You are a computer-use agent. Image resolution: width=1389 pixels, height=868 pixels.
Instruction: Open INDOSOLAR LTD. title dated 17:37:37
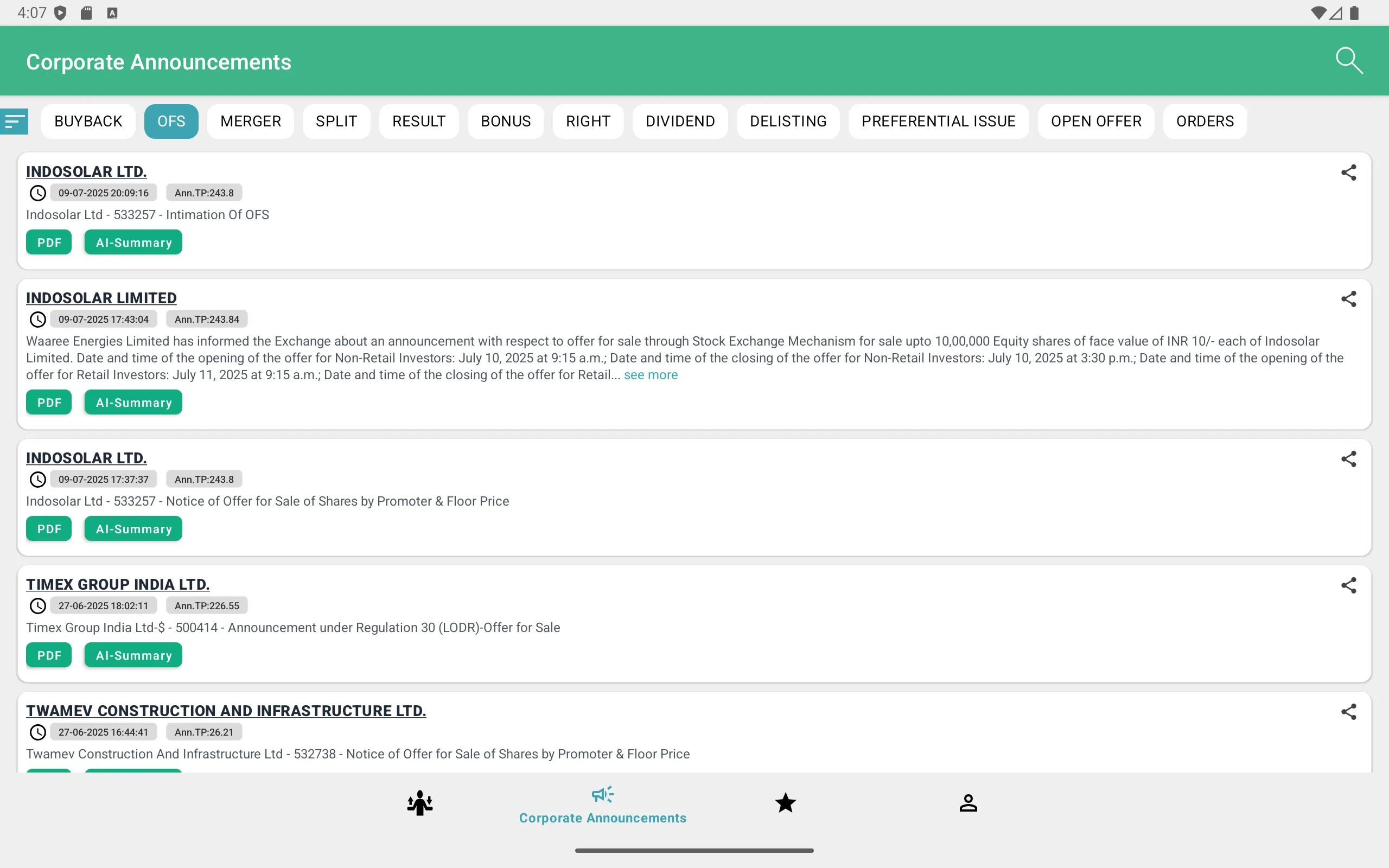pos(86,458)
